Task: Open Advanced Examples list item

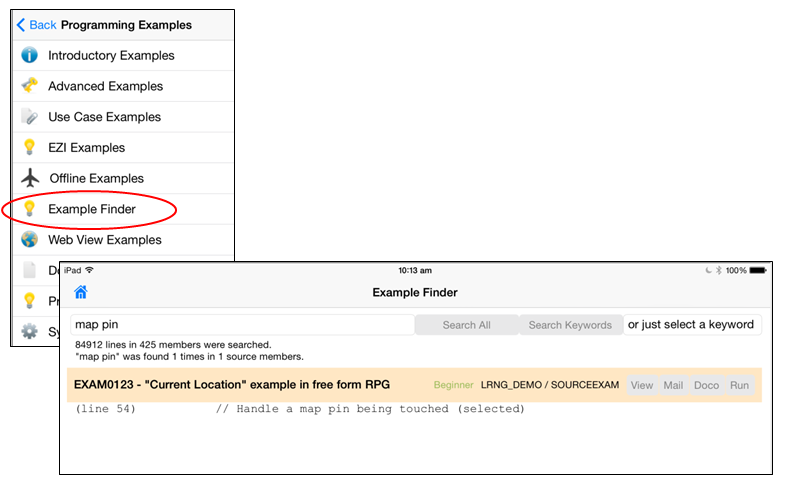Action: click(124, 86)
